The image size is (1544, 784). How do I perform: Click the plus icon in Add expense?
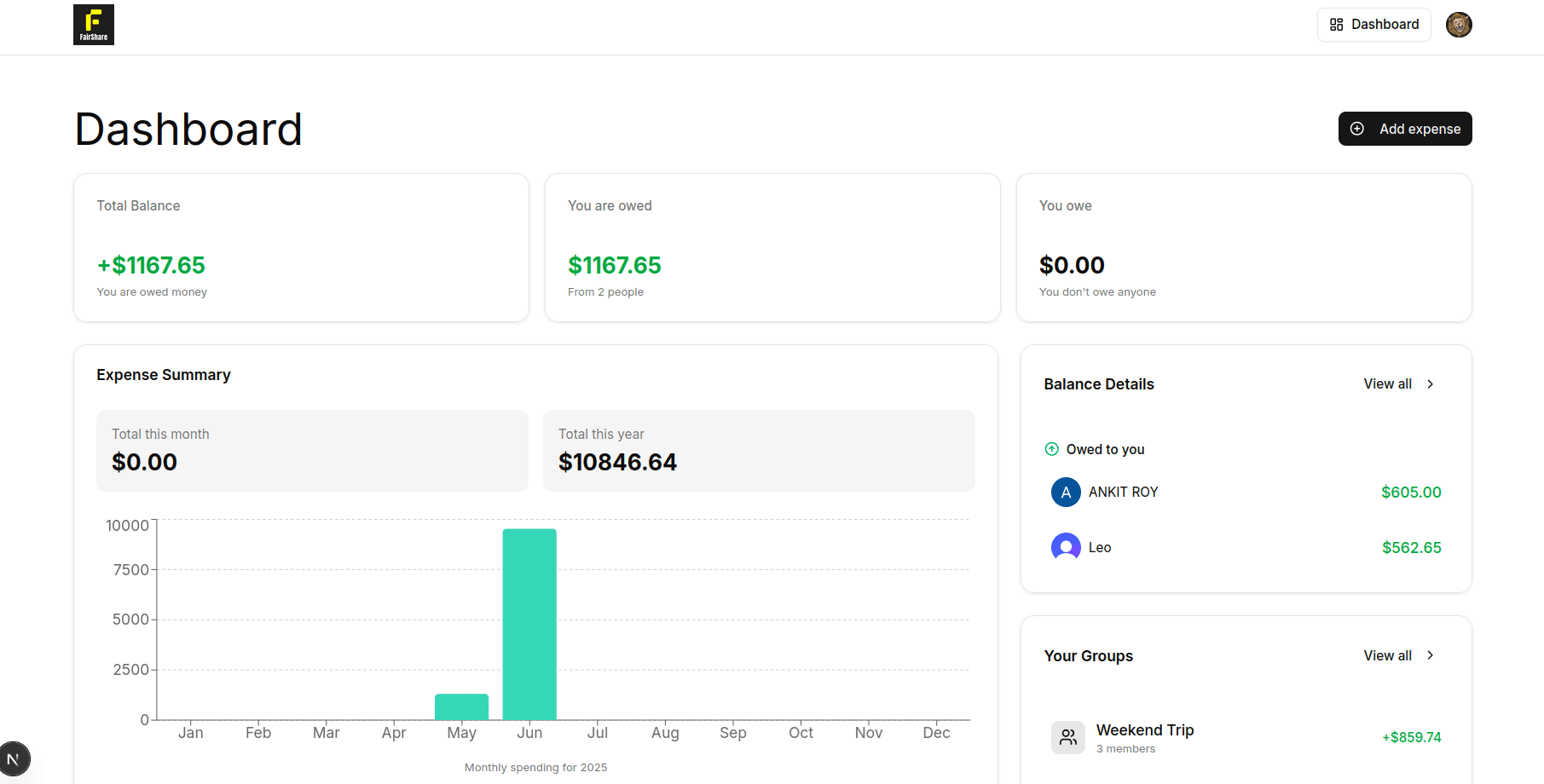(1357, 129)
